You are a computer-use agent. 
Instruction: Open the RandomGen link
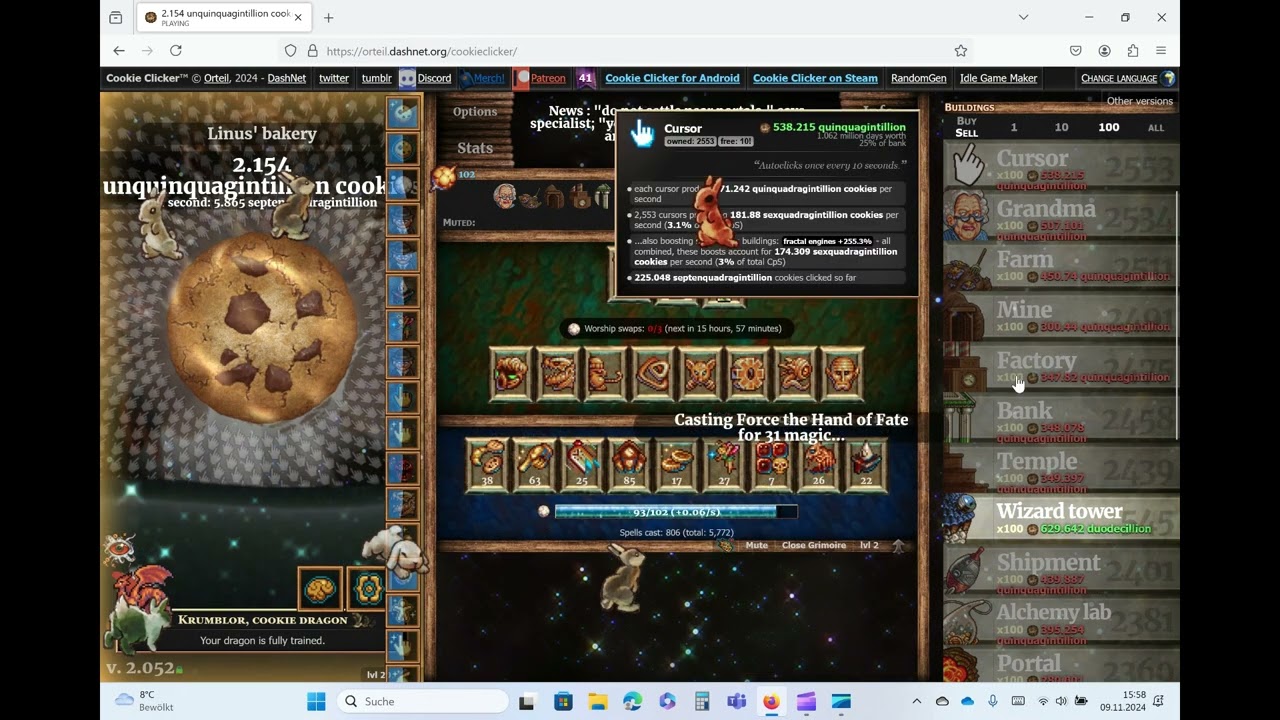918,78
